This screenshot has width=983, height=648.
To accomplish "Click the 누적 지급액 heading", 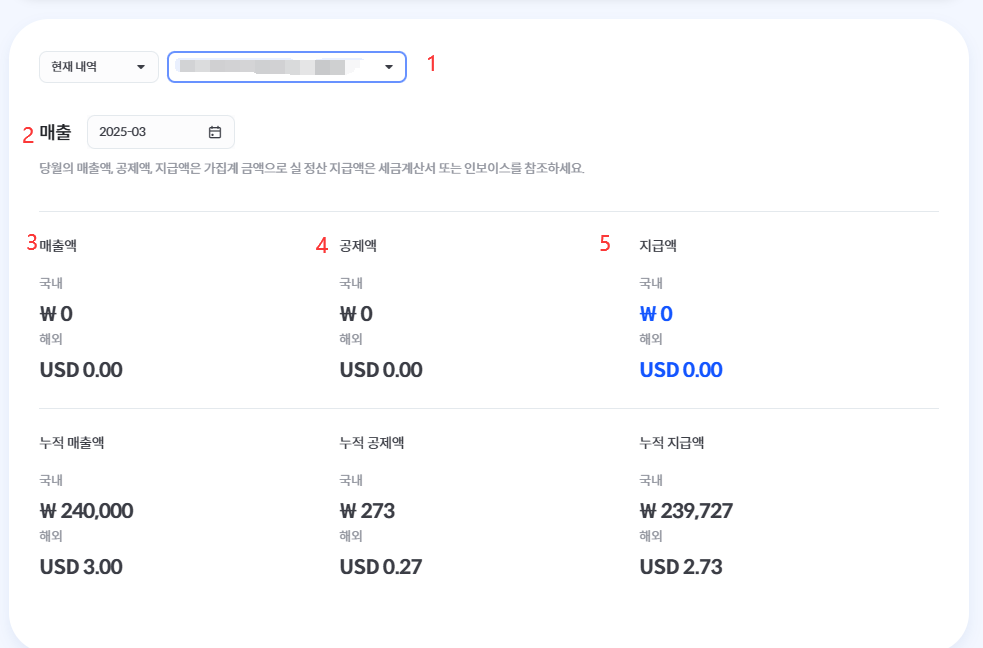I will pyautogui.click(x=671, y=443).
